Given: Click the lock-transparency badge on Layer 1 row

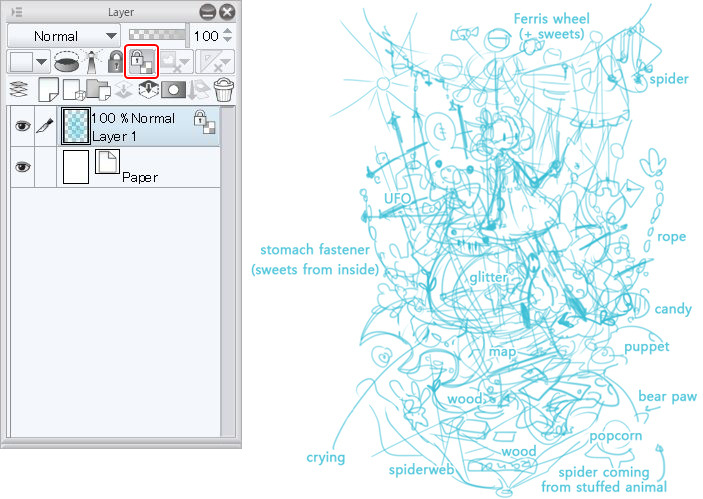Looking at the screenshot, I should (204, 122).
